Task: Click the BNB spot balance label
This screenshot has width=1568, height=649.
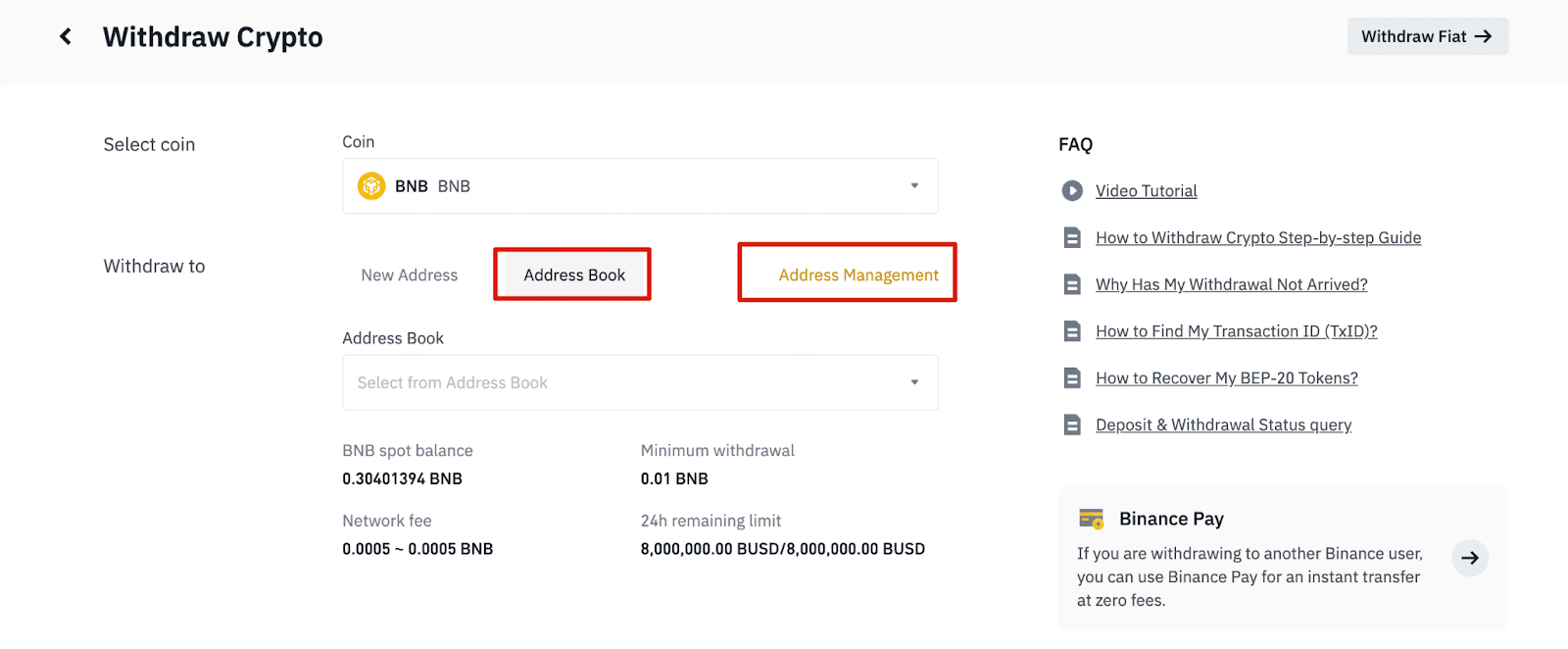Action: (408, 451)
